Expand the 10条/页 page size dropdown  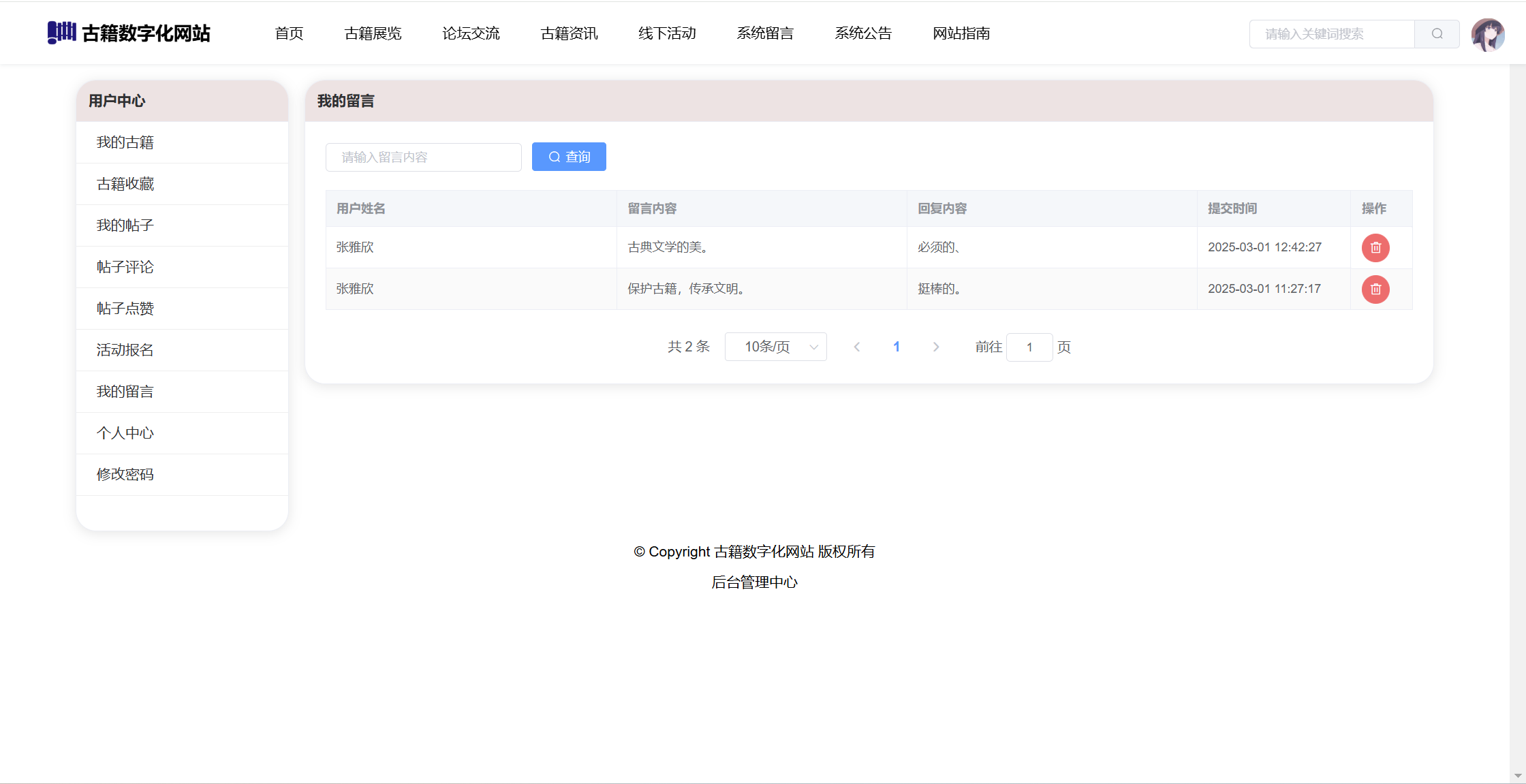[775, 347]
